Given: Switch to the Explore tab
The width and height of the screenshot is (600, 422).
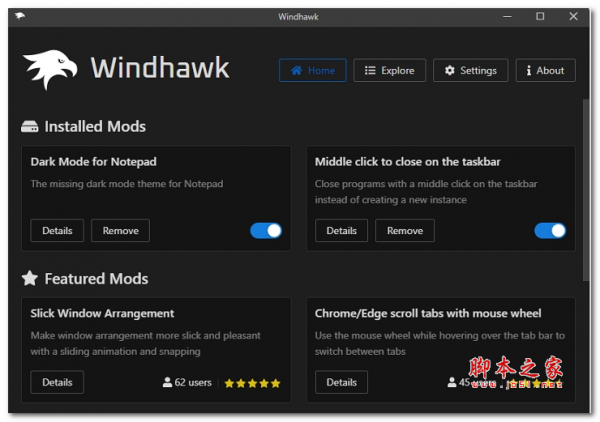Looking at the screenshot, I should tap(389, 70).
